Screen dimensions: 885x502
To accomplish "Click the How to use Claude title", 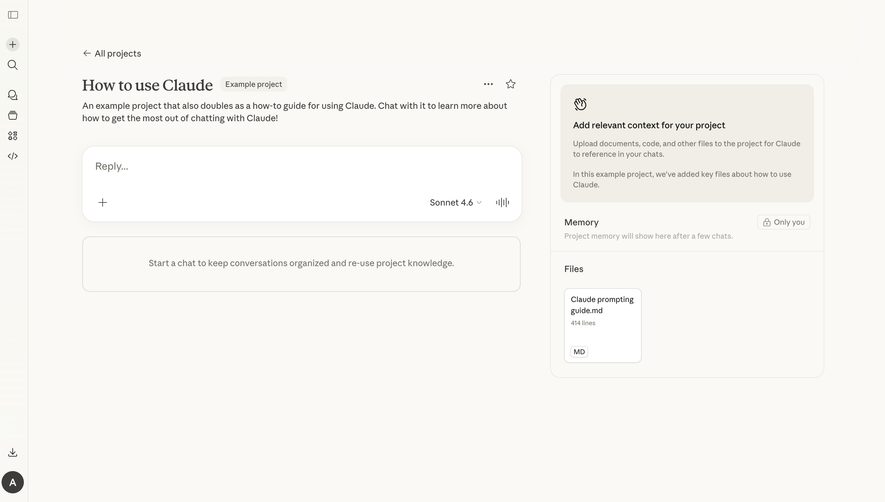I will (x=147, y=85).
